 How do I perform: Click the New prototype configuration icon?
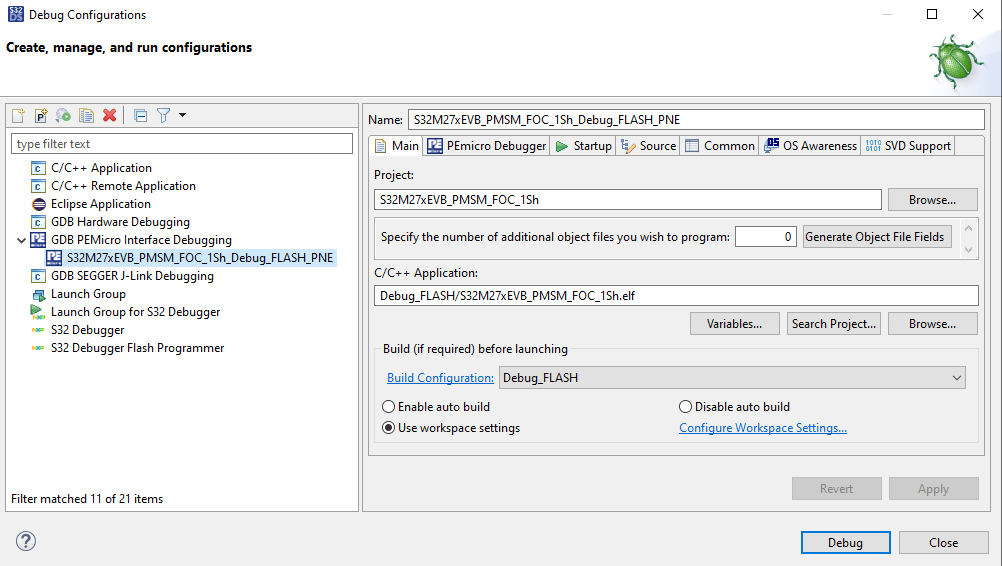click(41, 116)
